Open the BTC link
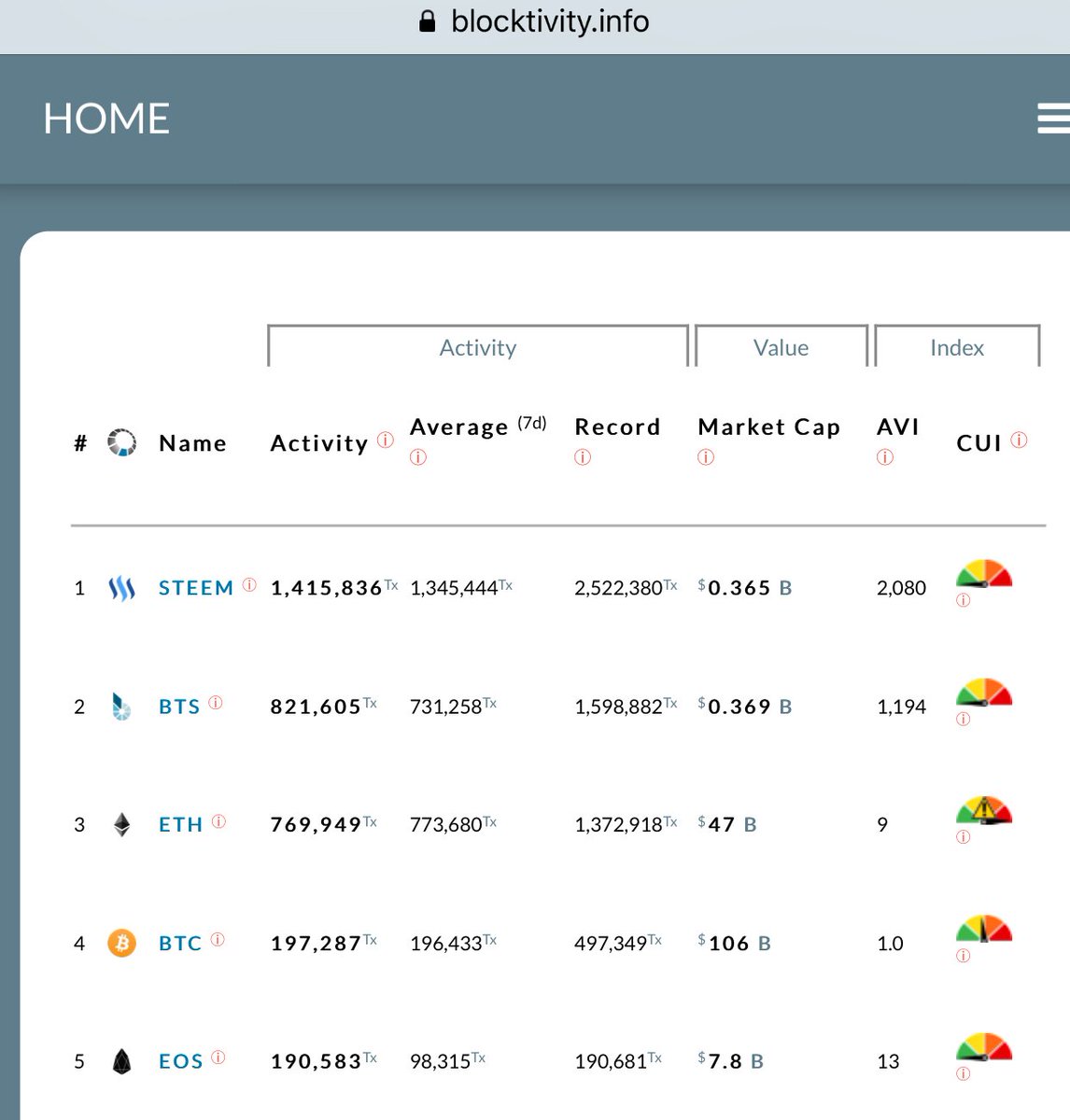1070x1120 pixels. click(180, 944)
